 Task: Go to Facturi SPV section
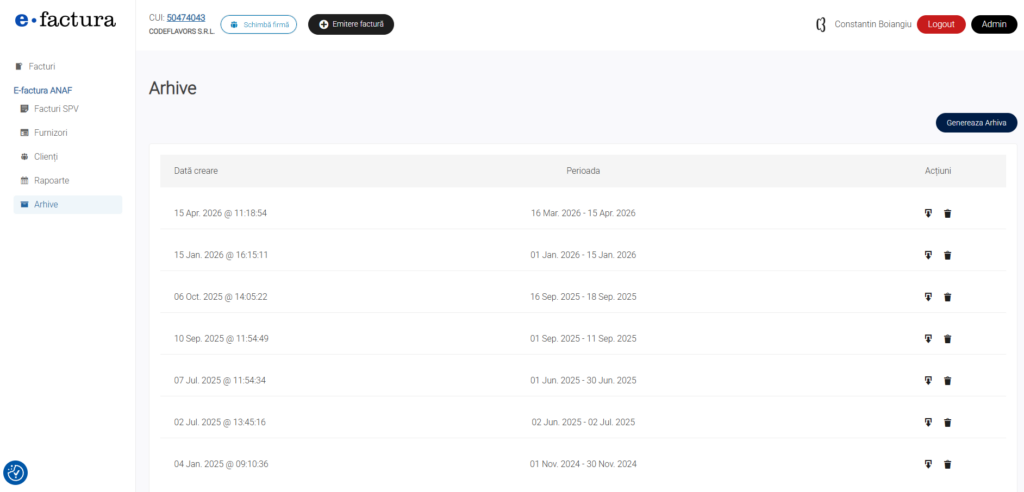56,108
